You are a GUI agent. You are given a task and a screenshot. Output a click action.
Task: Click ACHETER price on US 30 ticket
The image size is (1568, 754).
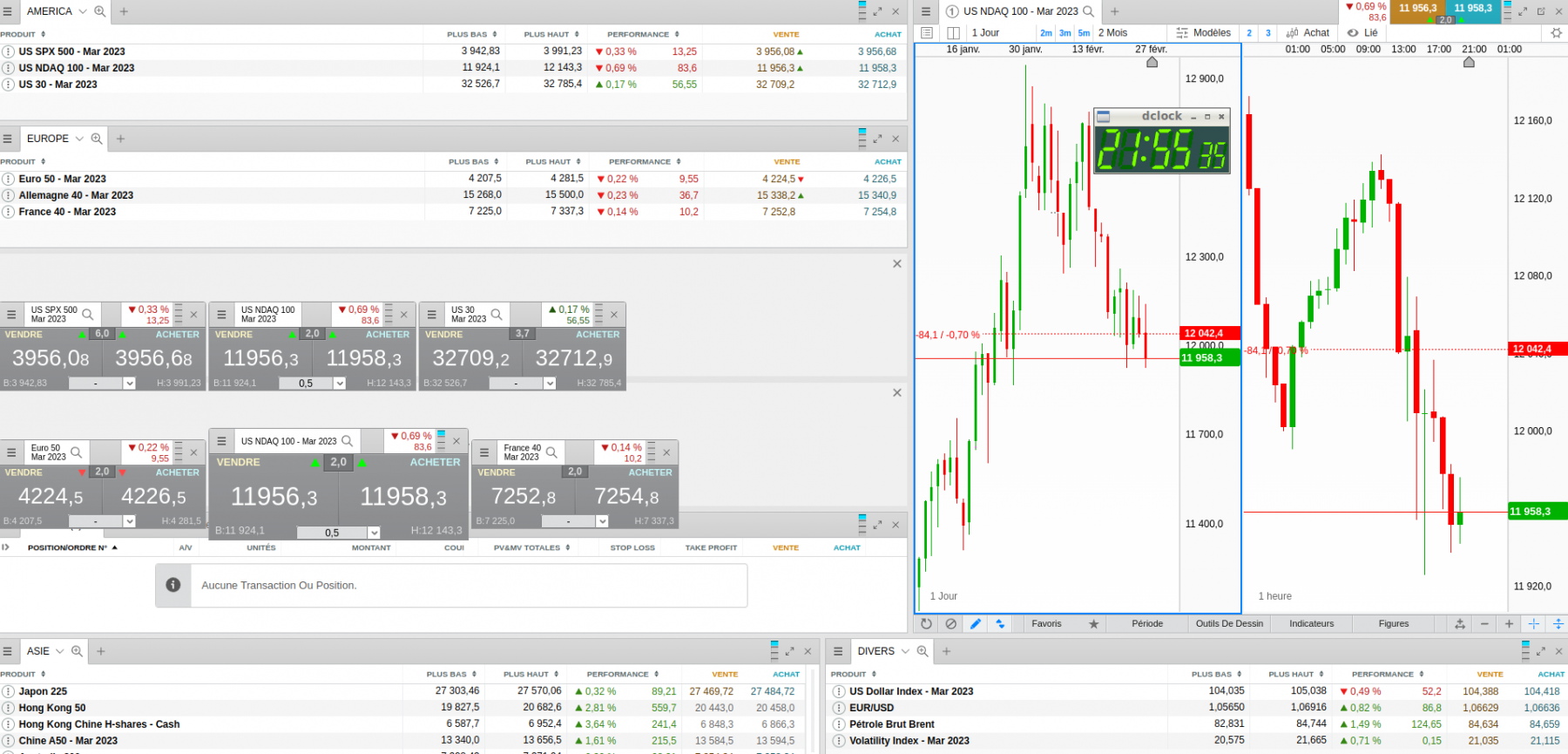click(x=573, y=358)
